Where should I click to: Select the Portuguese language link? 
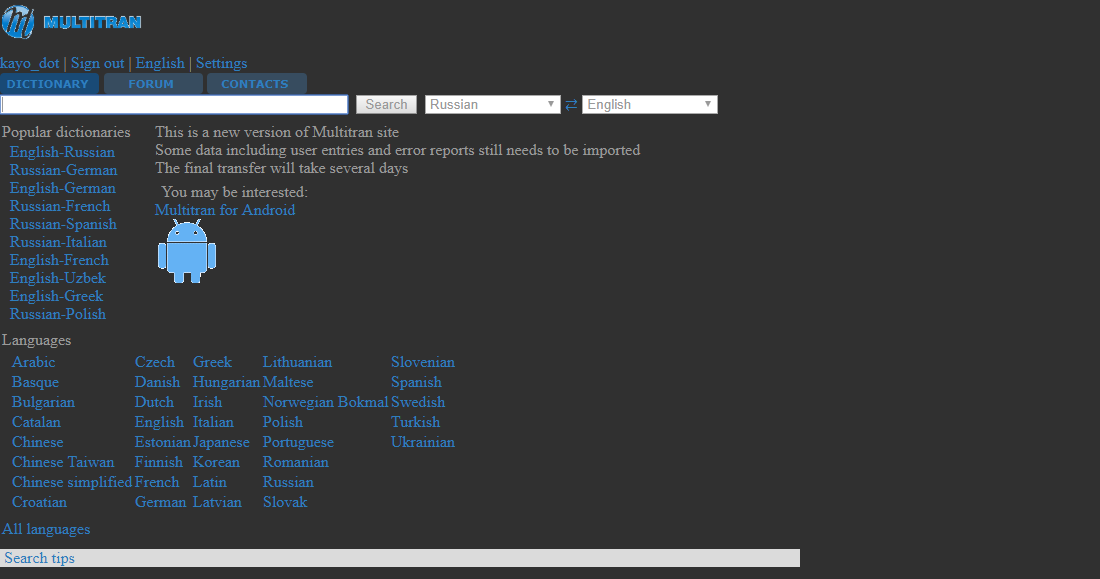tap(298, 442)
